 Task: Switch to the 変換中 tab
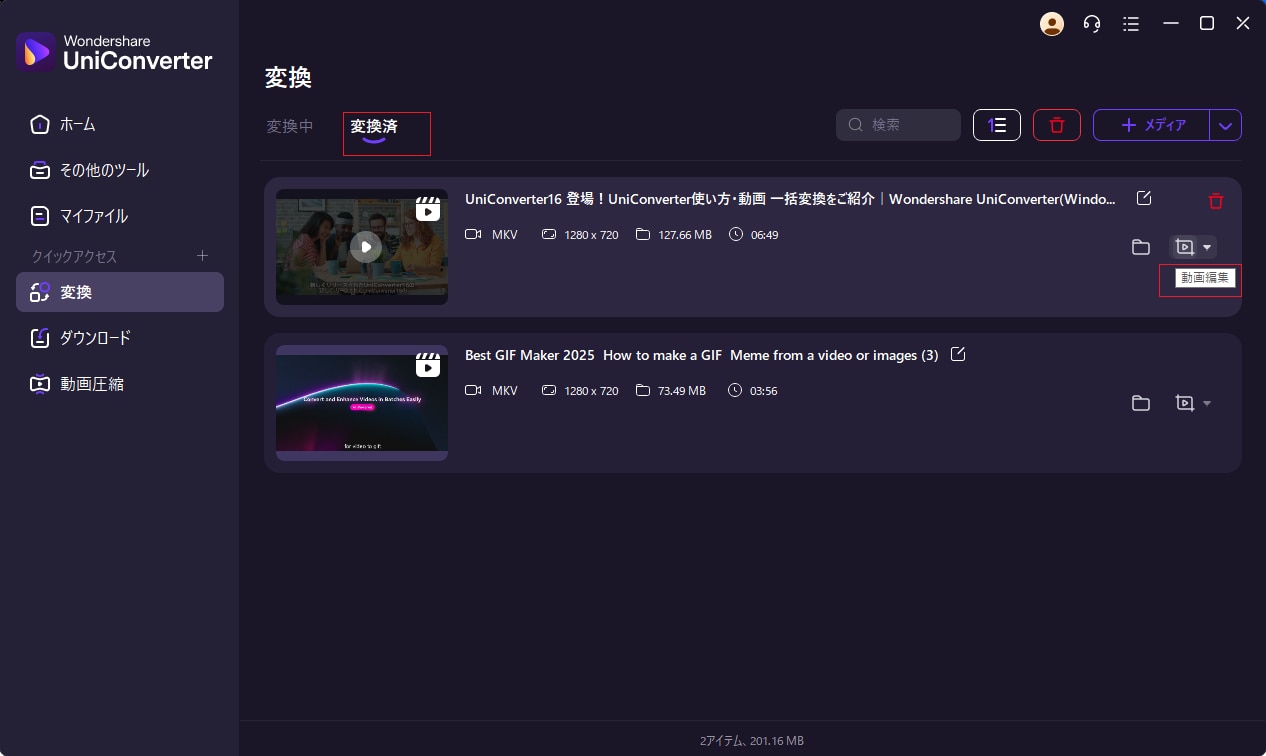tap(290, 127)
